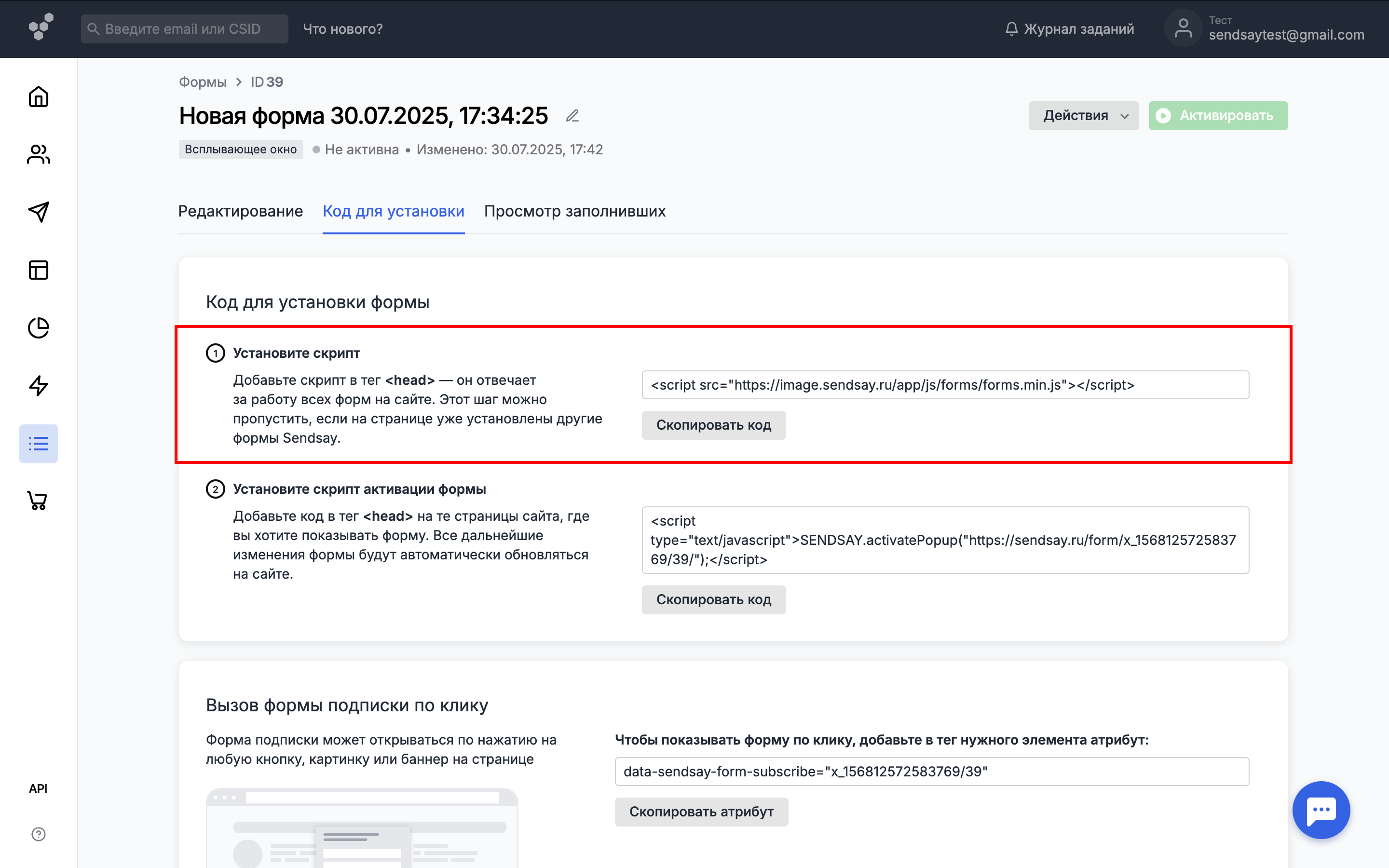The height and width of the screenshot is (868, 1389).
Task: Open the Templates layout icon
Action: [39, 270]
